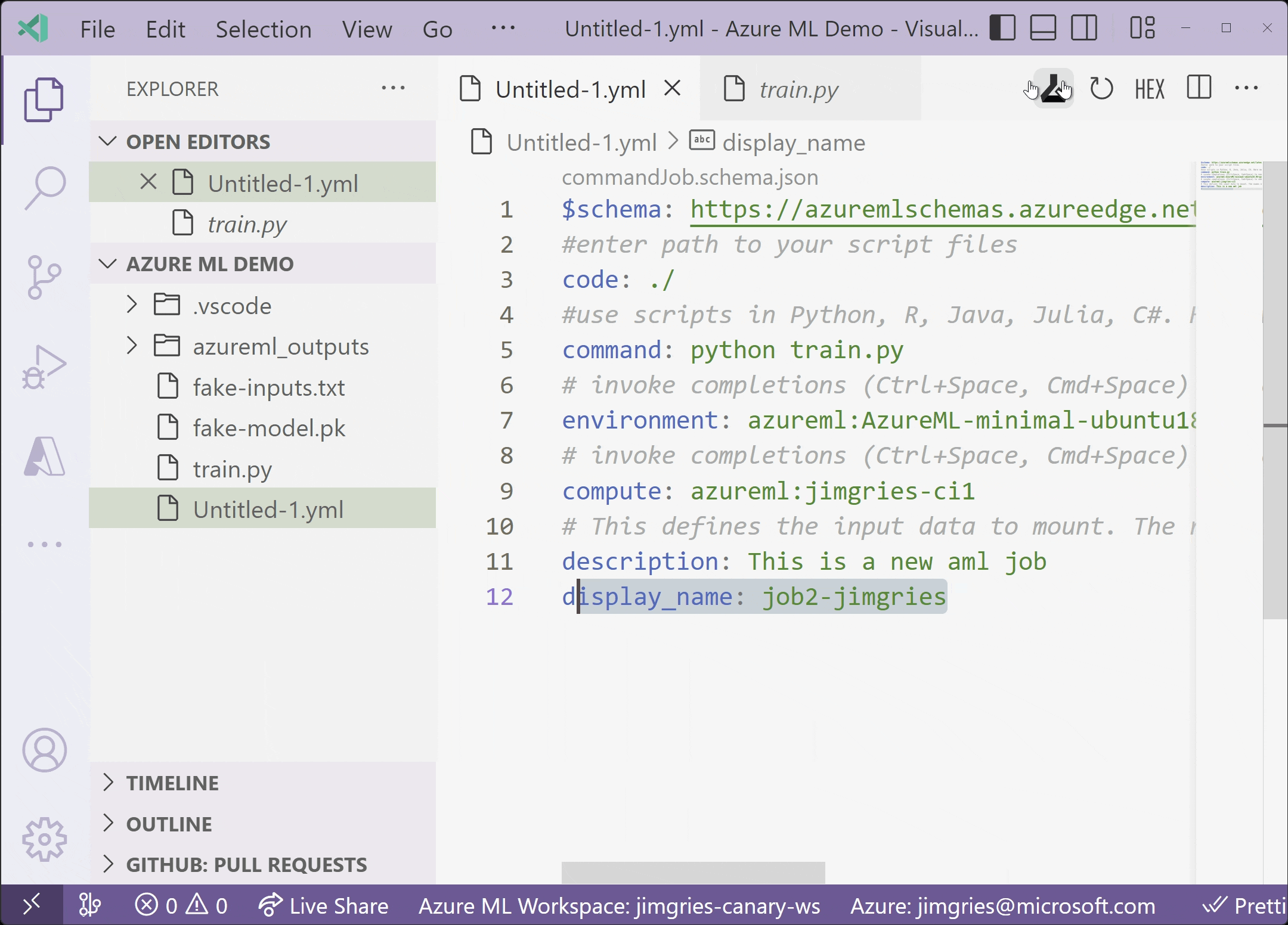Collapse the OPEN EDITORS section

pyautogui.click(x=197, y=142)
